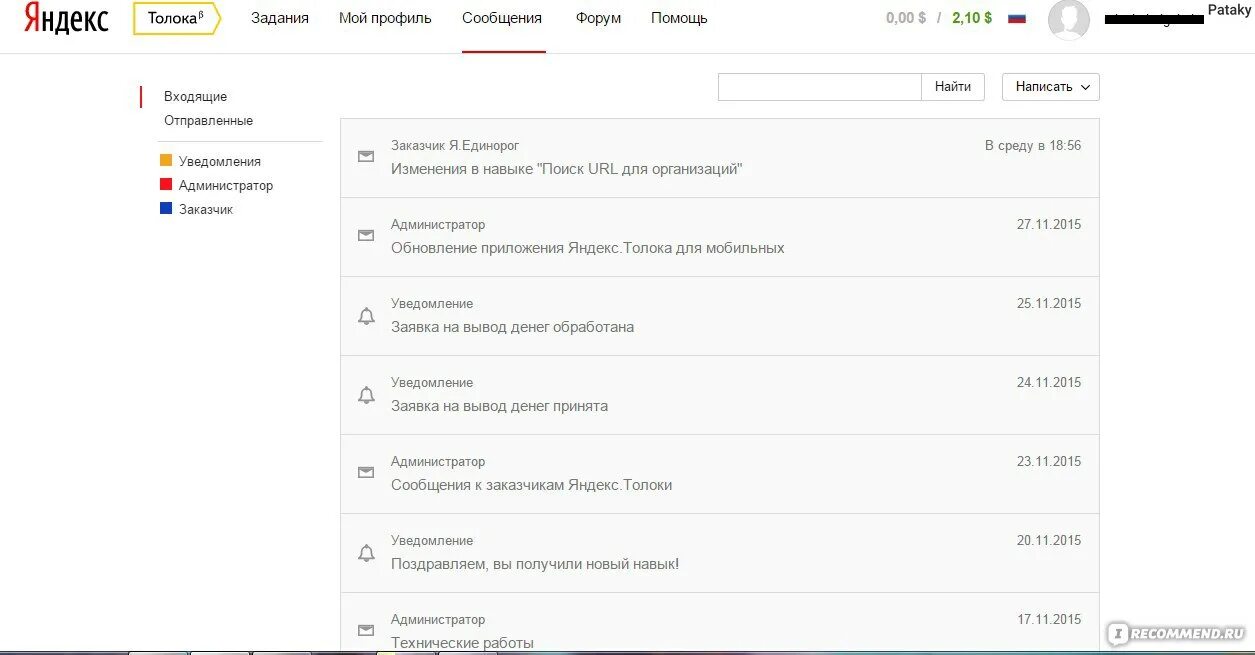The height and width of the screenshot is (655, 1255).
Task: Show the Отправленные folder
Action: pos(208,121)
